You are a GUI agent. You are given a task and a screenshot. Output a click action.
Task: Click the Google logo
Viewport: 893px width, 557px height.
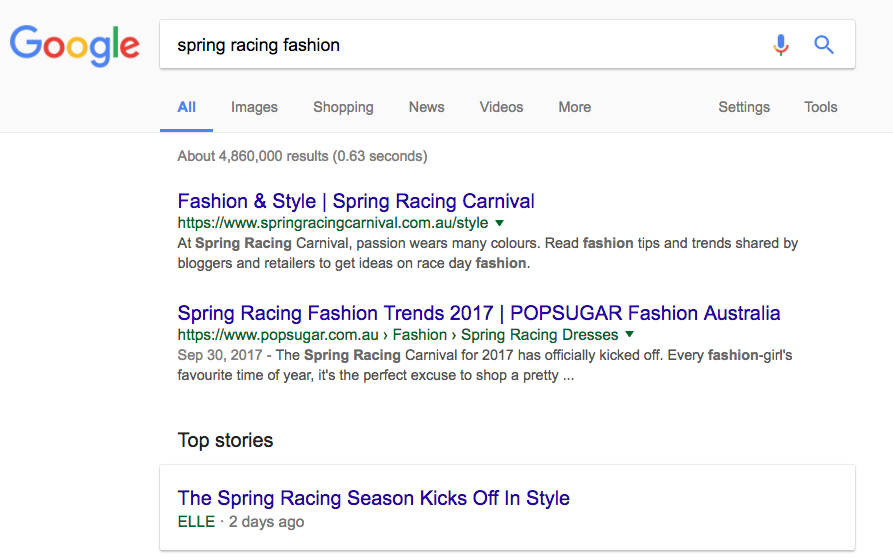75,45
